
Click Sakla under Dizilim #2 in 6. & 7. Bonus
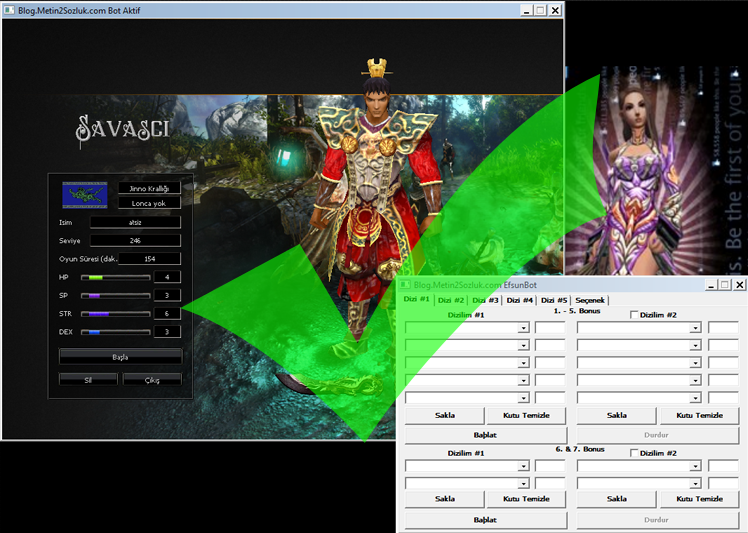[x=616, y=499]
